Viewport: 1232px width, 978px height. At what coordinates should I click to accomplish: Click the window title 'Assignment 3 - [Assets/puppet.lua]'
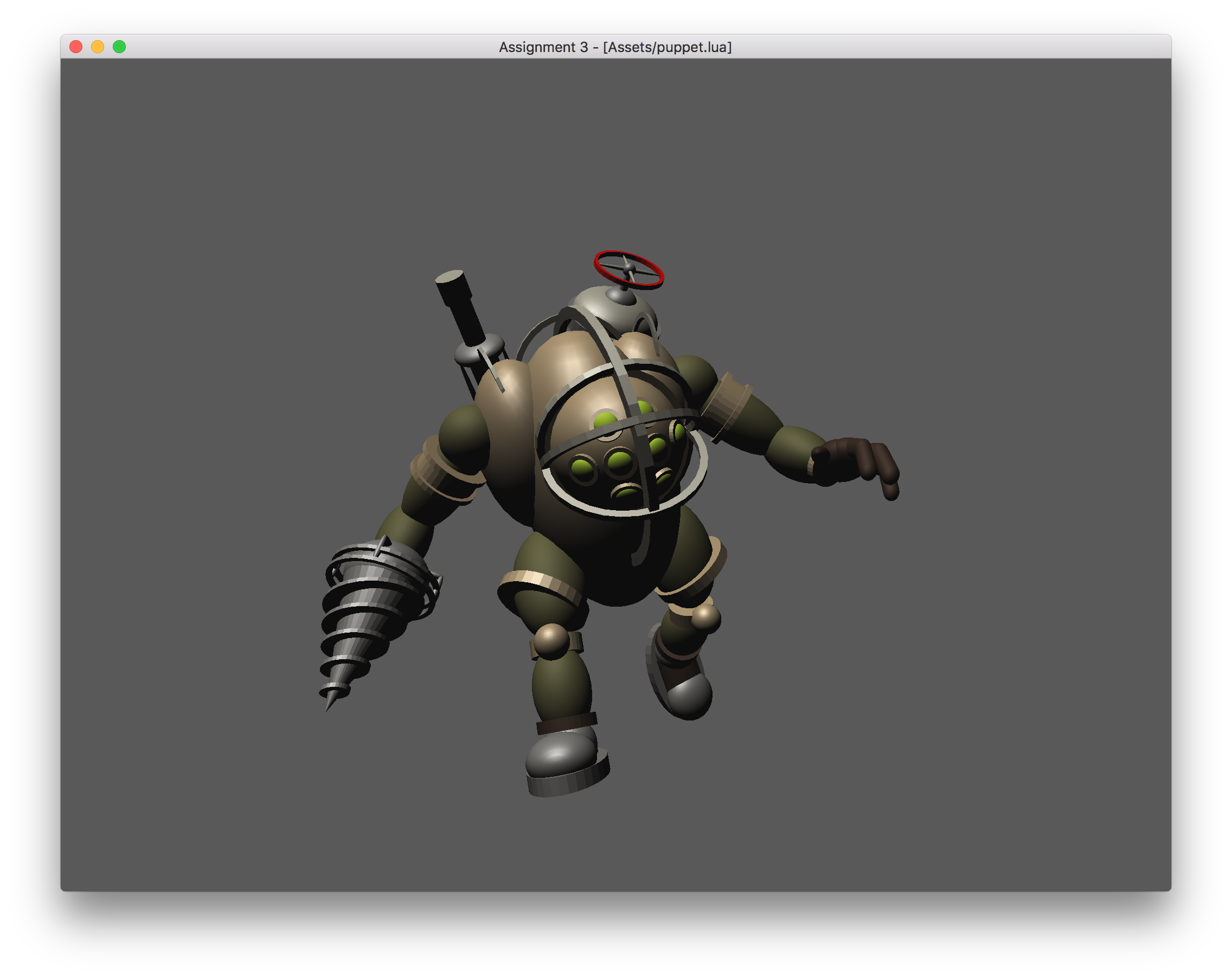(x=615, y=47)
